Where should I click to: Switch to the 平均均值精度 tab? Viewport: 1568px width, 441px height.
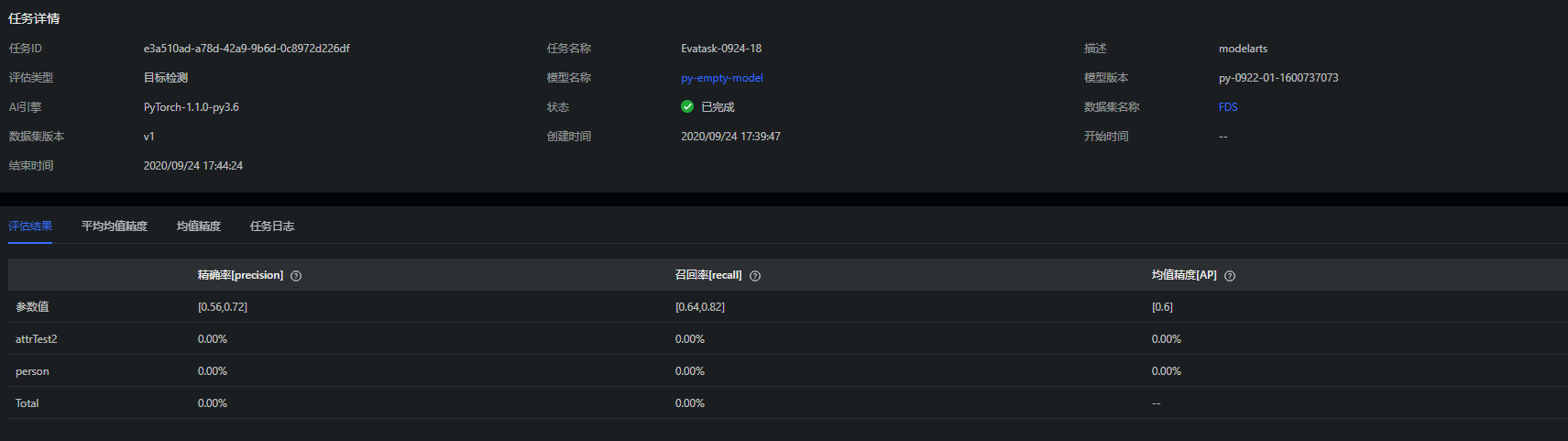115,226
